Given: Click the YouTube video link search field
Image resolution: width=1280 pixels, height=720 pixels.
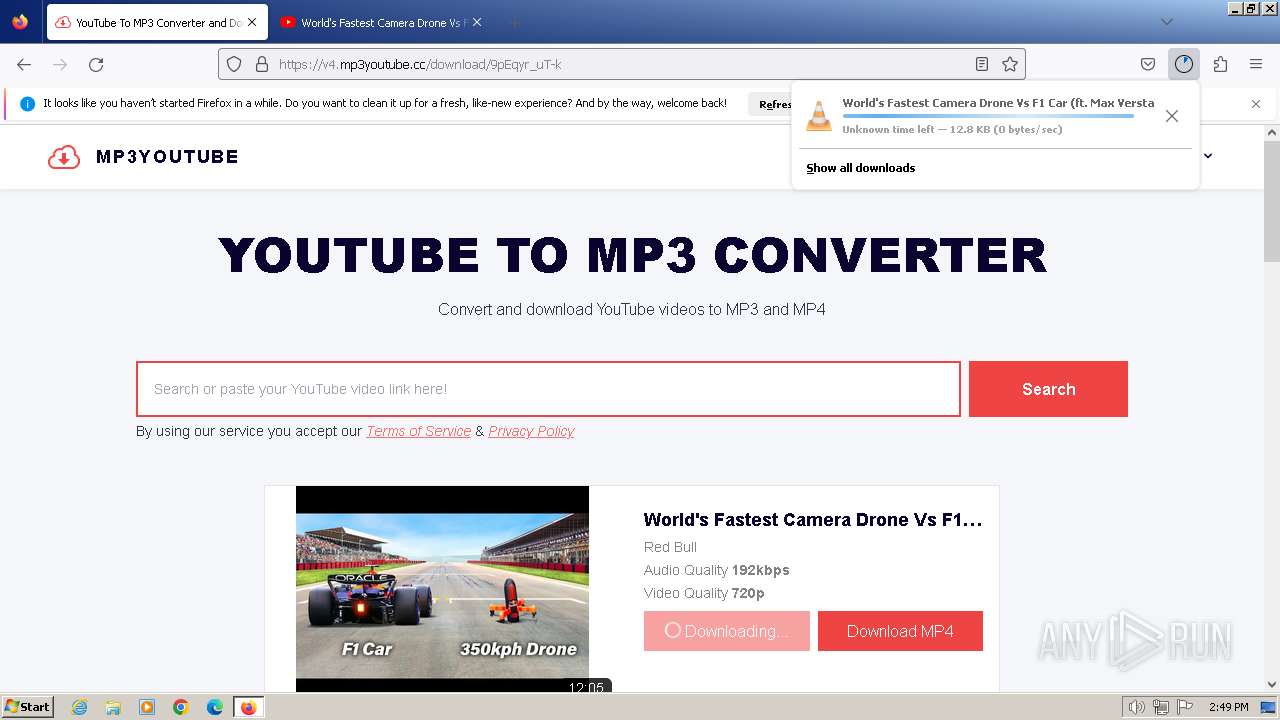Looking at the screenshot, I should pyautogui.click(x=548, y=389).
